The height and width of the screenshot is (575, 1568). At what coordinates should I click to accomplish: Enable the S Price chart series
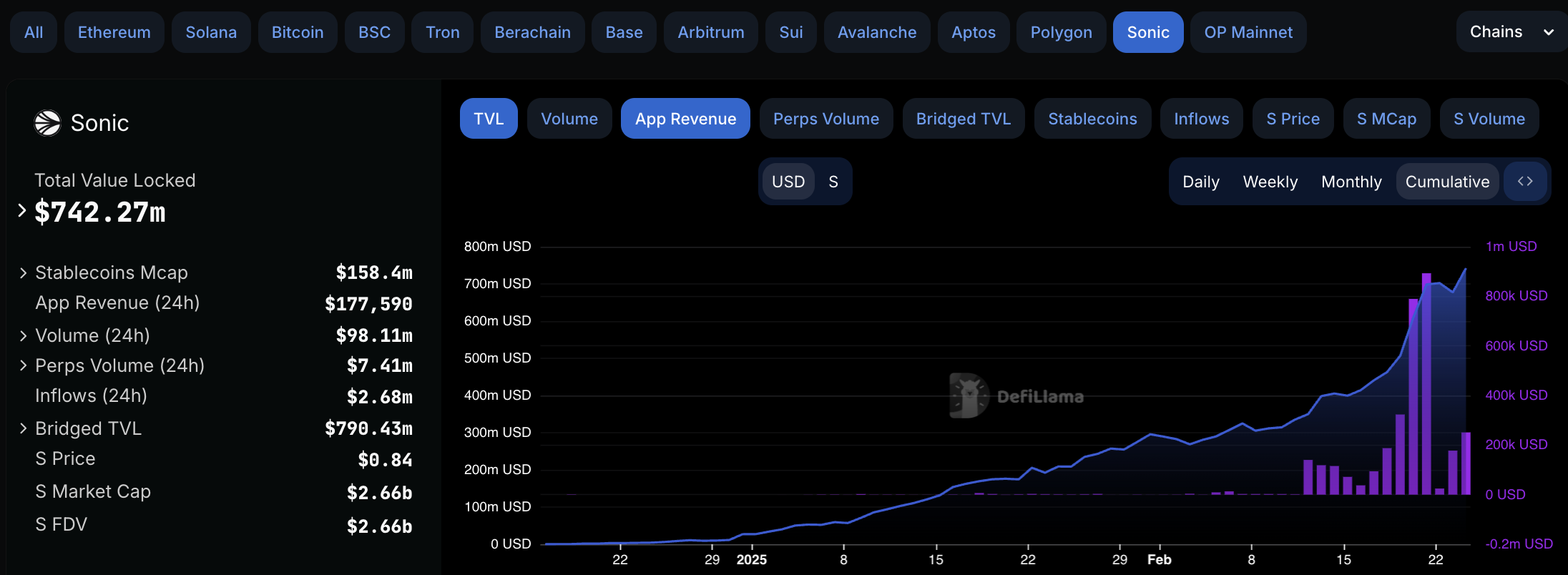1293,119
